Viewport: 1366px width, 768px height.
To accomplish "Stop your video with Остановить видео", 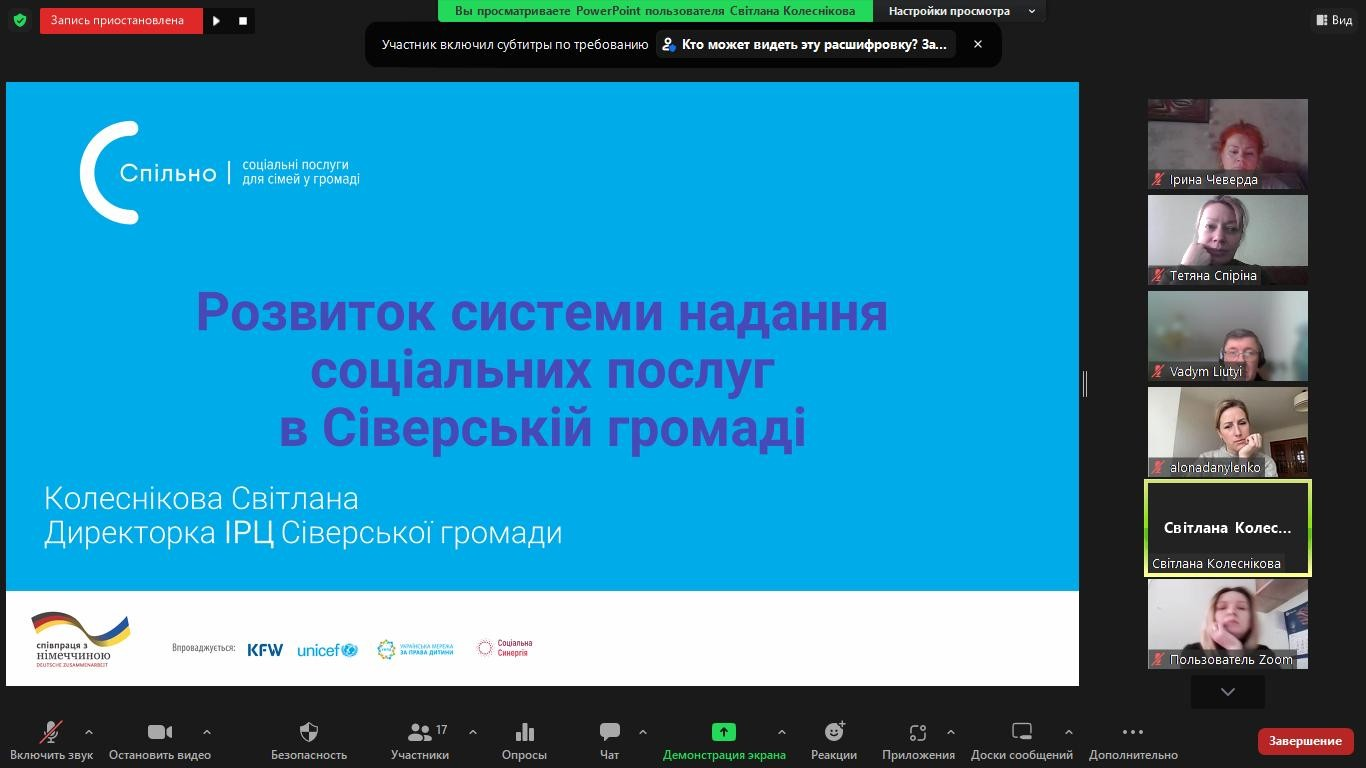I will [x=159, y=740].
